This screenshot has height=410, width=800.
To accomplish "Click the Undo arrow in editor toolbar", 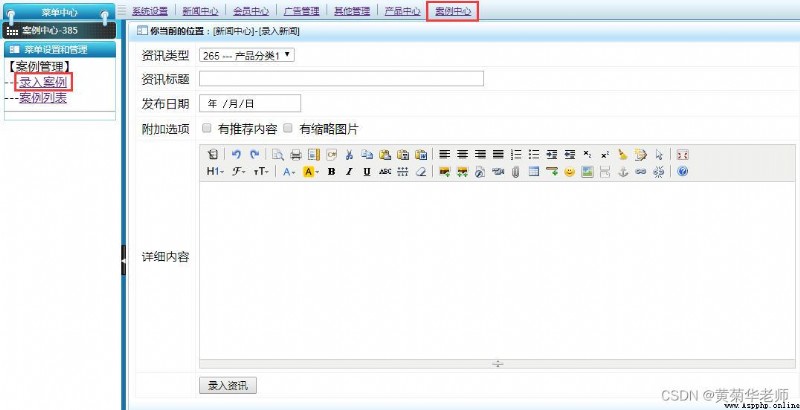I will (x=236, y=155).
